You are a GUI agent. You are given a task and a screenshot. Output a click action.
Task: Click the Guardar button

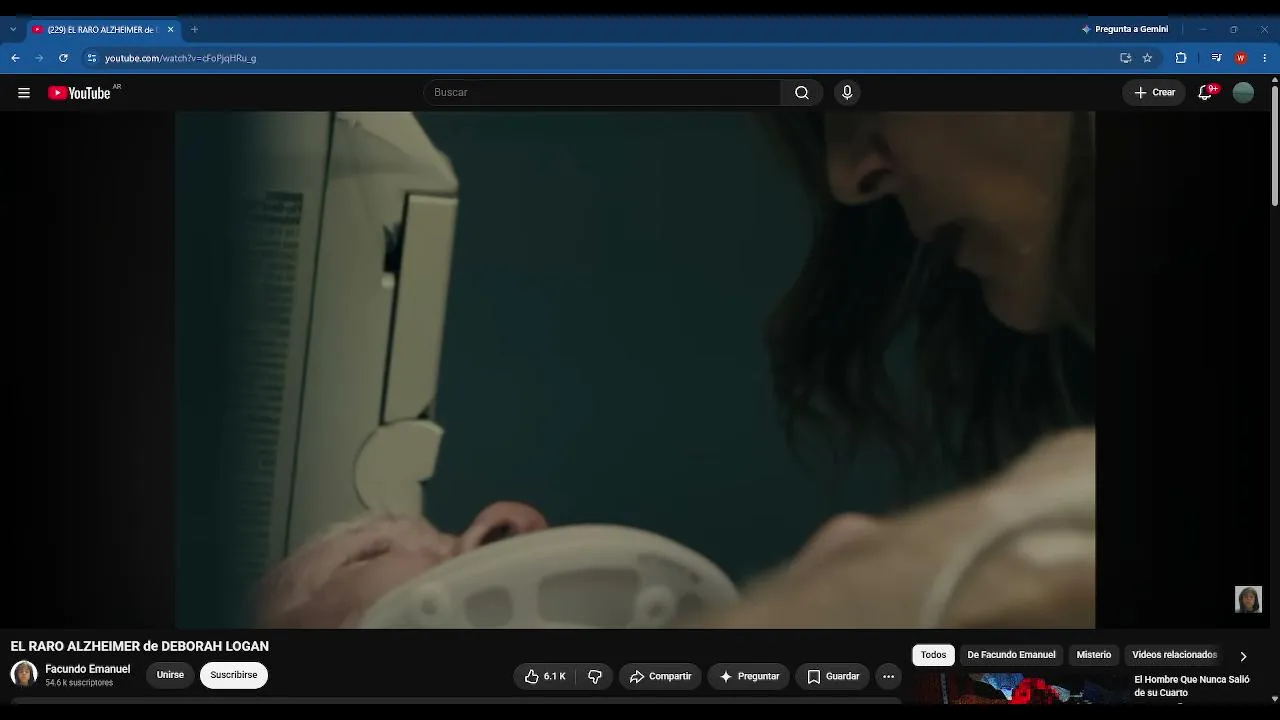click(833, 677)
